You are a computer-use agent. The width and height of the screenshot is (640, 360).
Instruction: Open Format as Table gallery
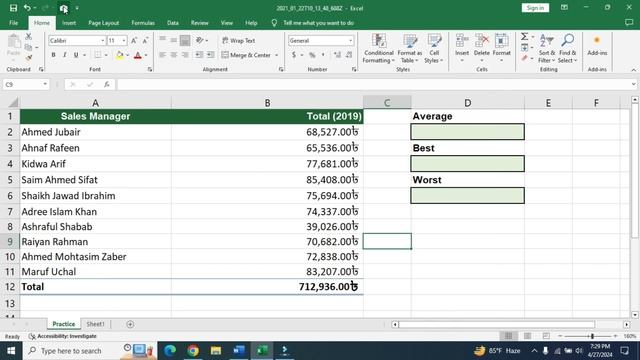(409, 49)
